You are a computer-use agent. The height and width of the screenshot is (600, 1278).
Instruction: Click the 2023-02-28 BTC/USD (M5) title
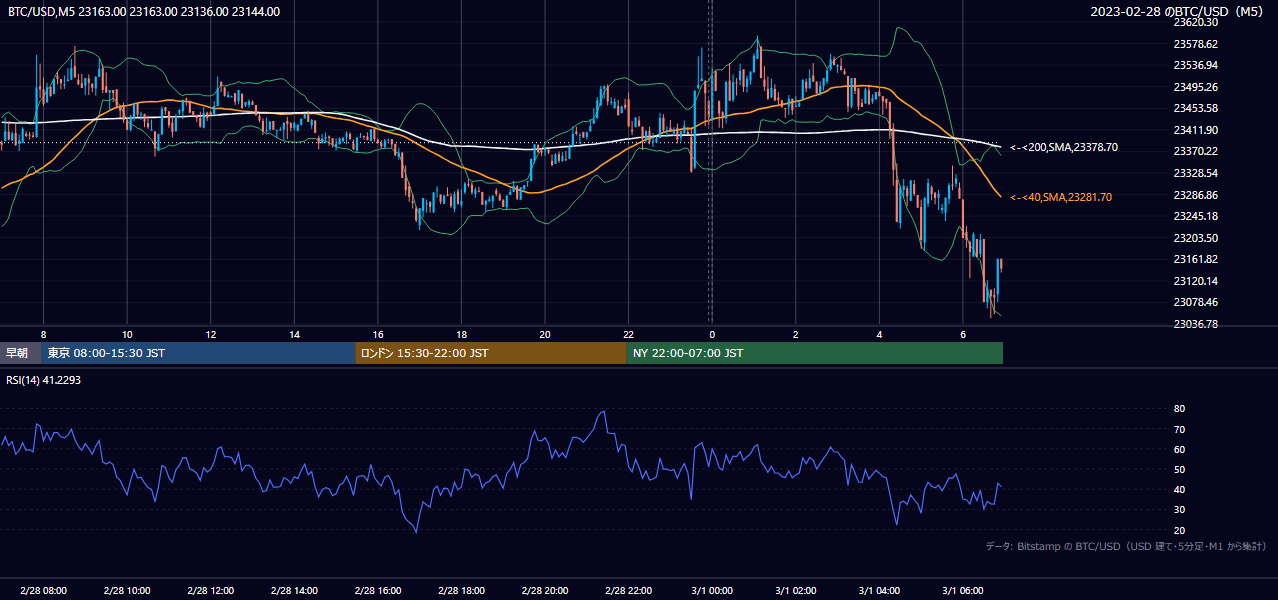(x=1179, y=12)
